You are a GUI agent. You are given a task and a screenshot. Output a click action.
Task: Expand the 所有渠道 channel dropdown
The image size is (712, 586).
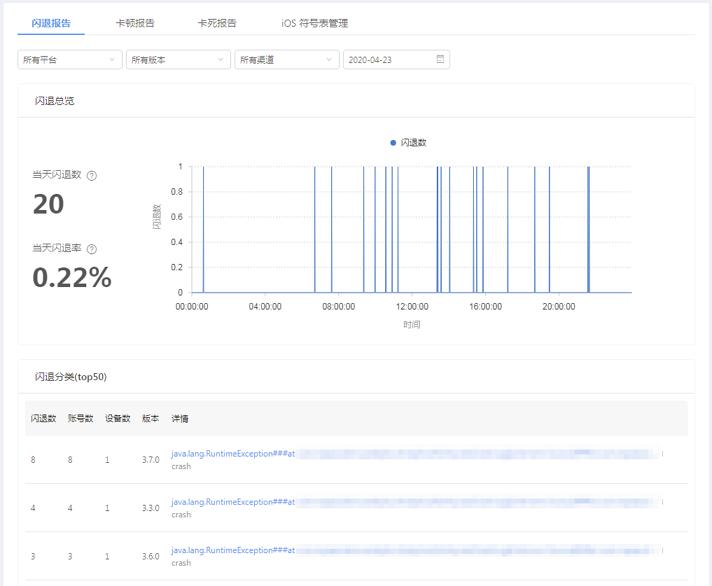click(287, 59)
